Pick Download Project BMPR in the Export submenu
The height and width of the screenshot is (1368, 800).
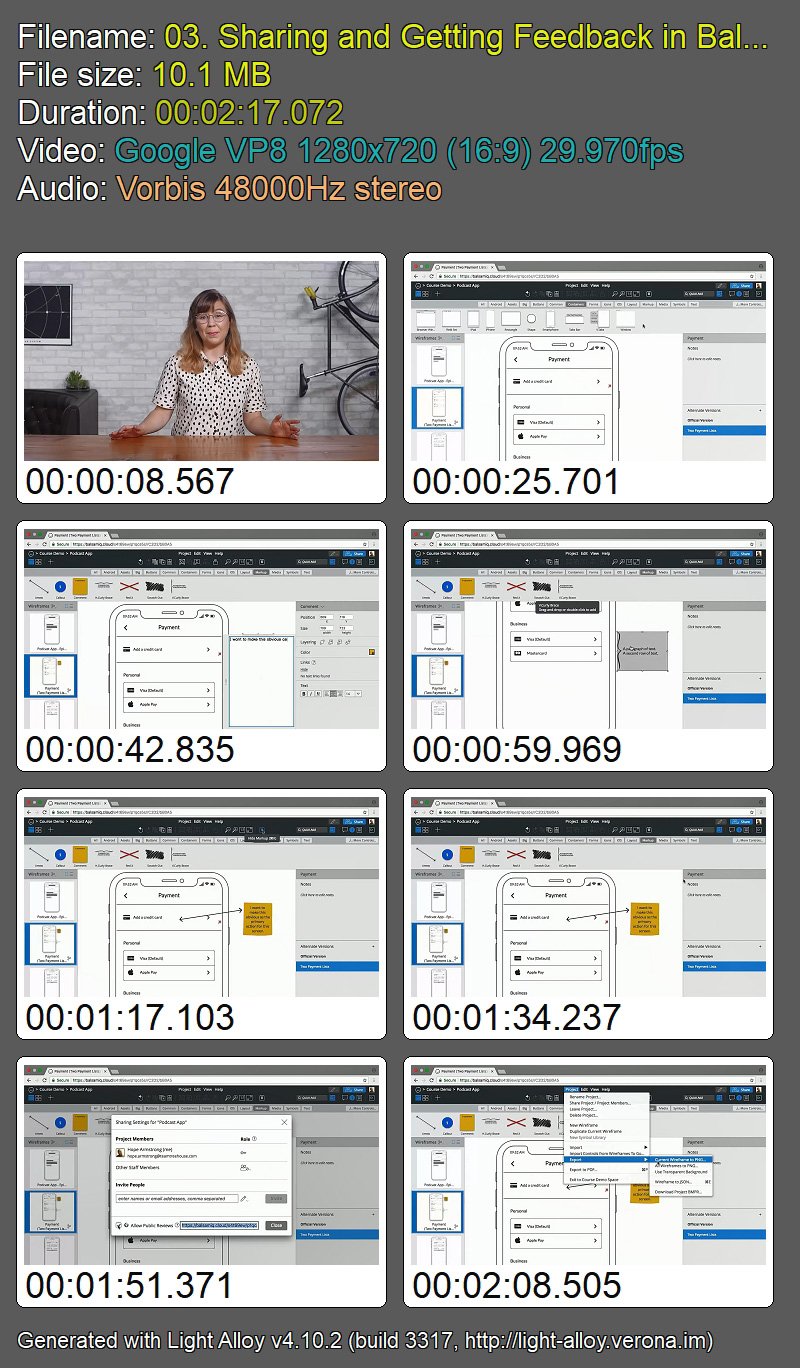(682, 1191)
